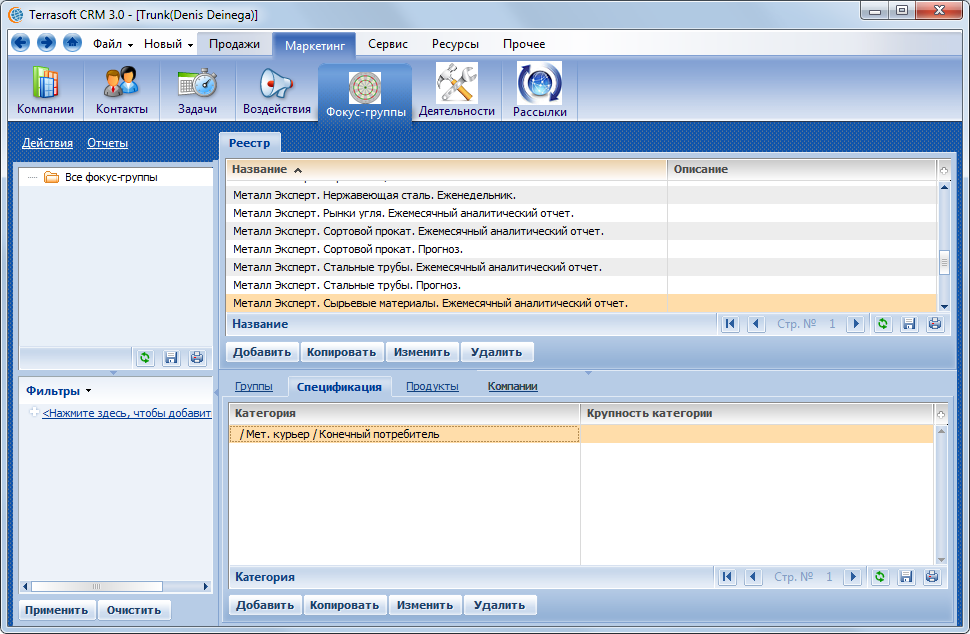This screenshot has height=634, width=970.
Task: Click the registry grid scrollbar down arrow
Action: [944, 306]
